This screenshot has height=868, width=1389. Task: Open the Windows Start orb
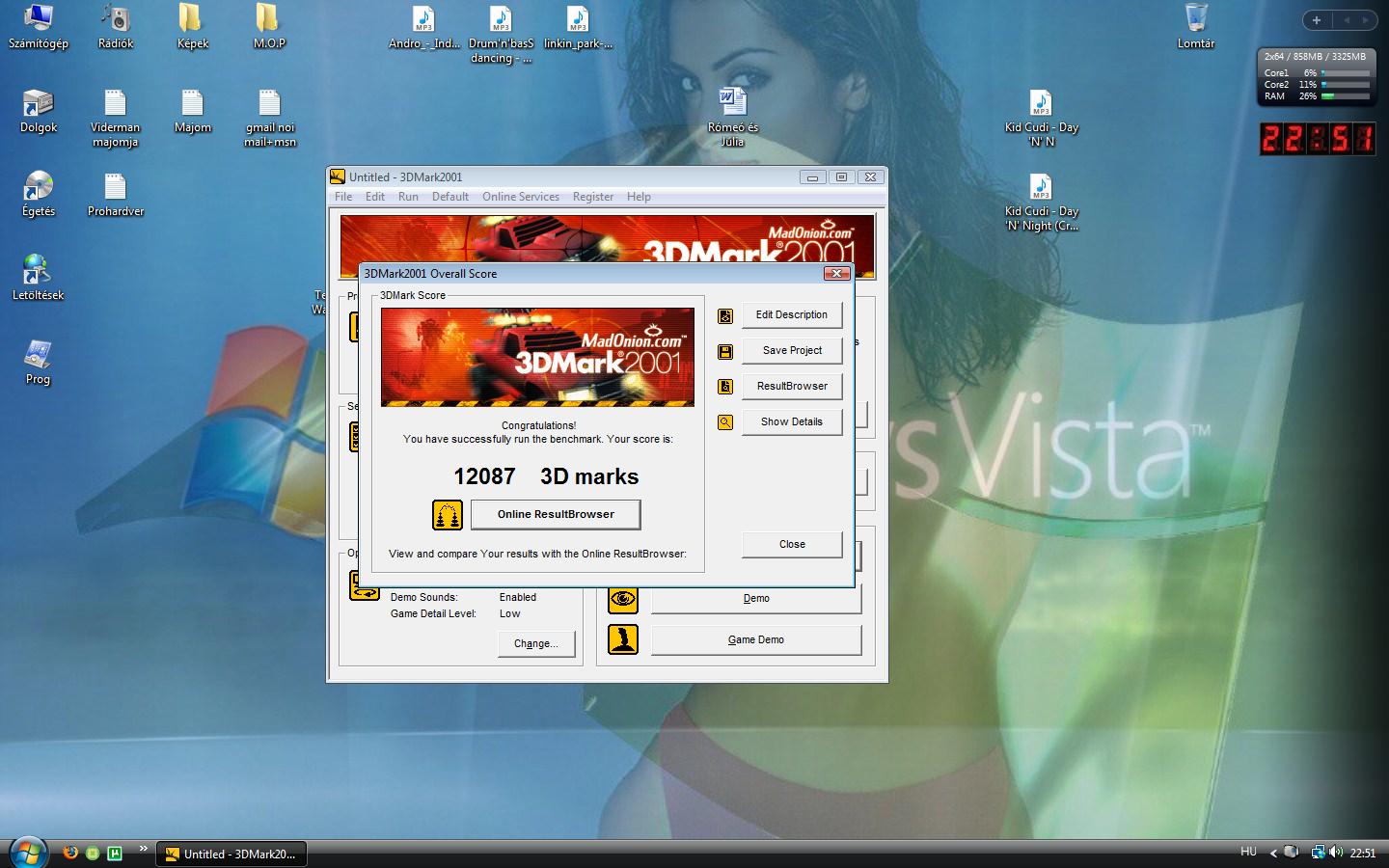(28, 854)
